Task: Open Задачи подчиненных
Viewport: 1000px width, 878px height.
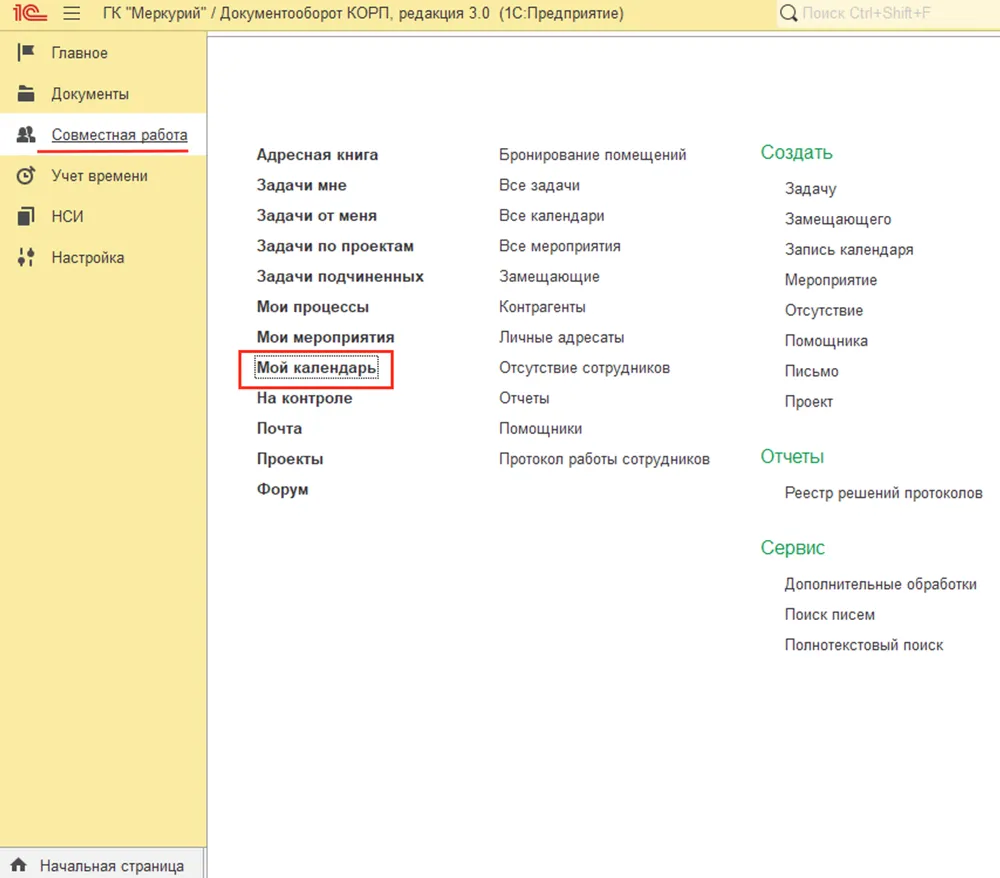Action: 340,277
